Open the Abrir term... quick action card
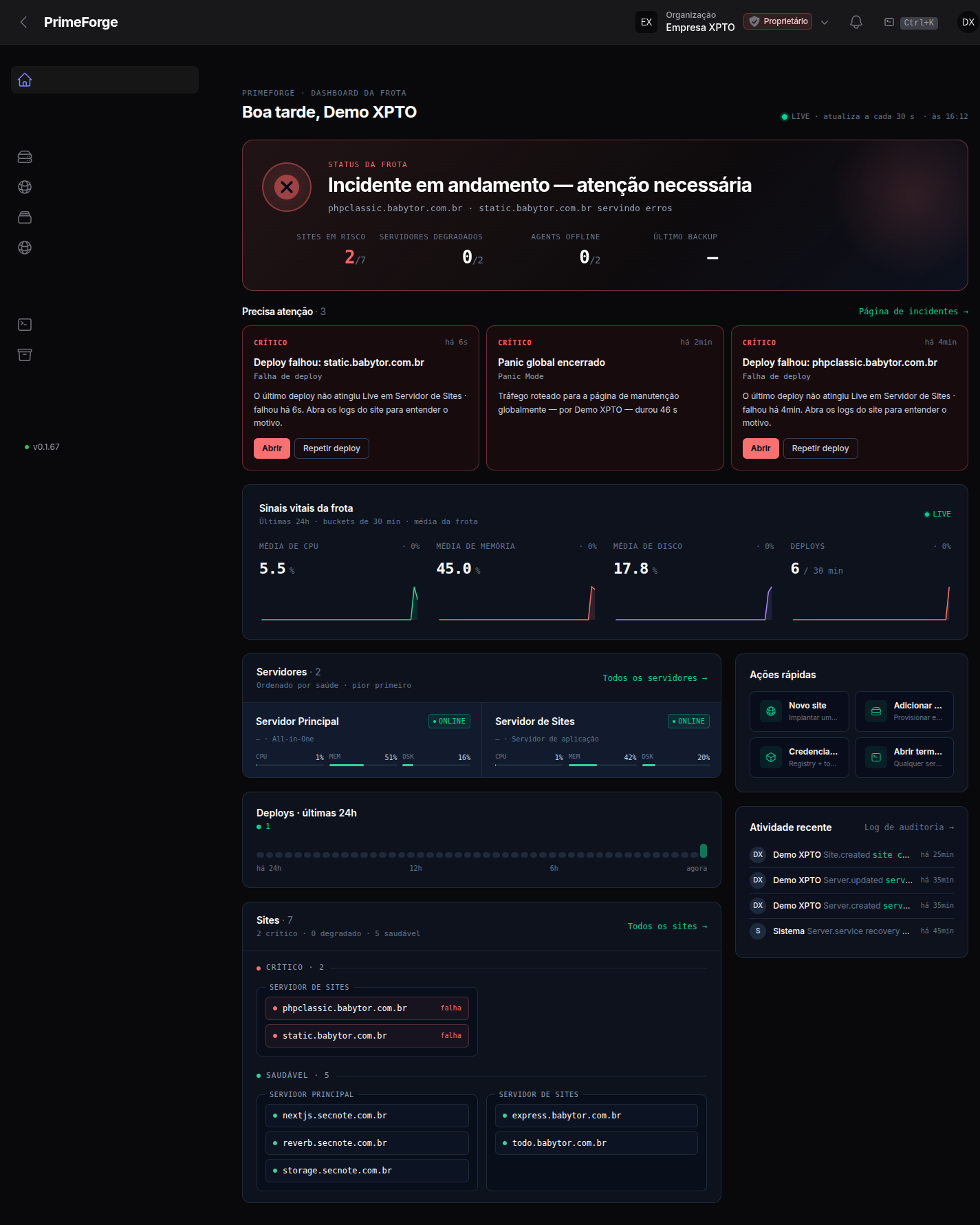Screen dimensions: 980x1225 point(904,757)
